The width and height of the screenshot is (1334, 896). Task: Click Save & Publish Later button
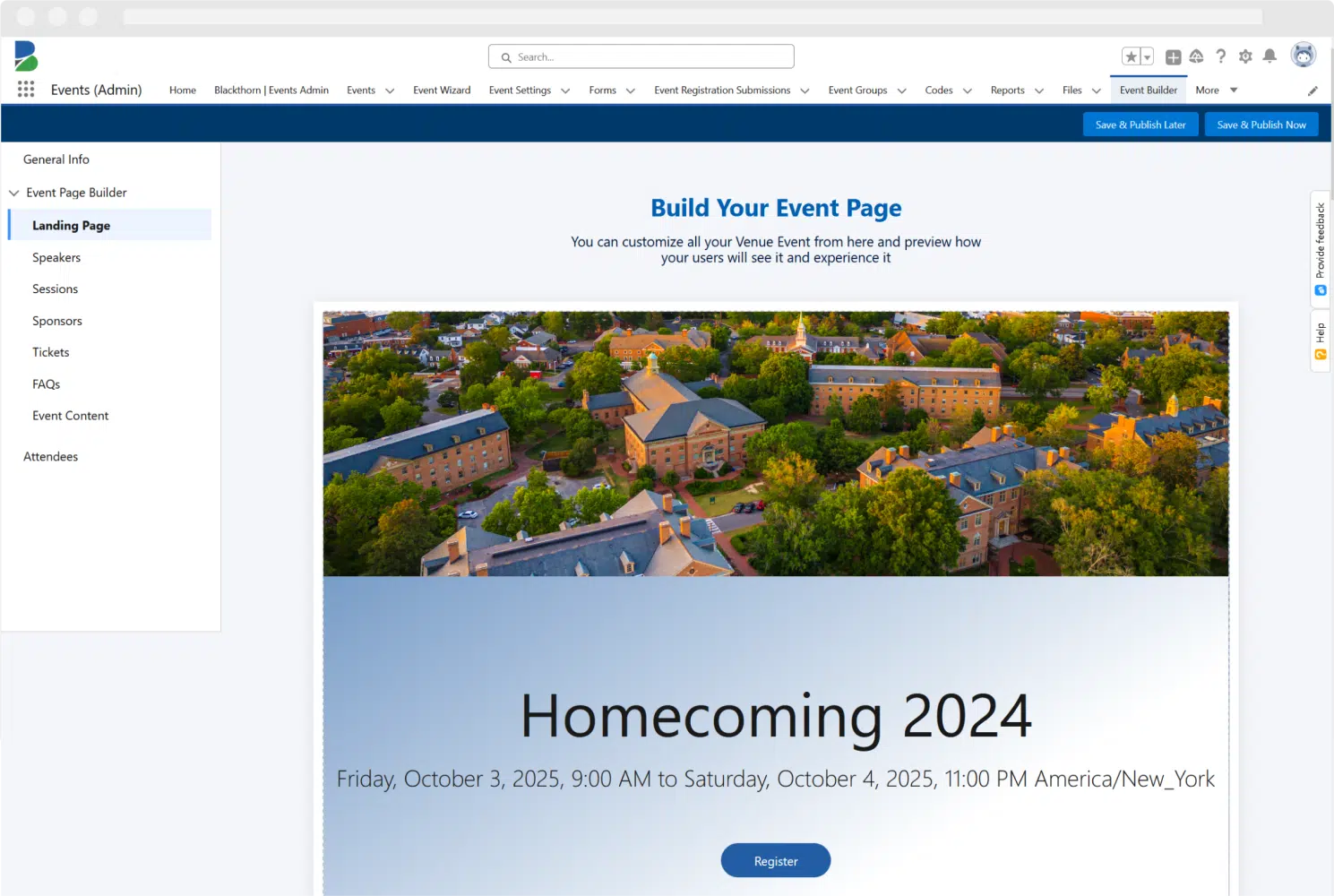coord(1140,125)
